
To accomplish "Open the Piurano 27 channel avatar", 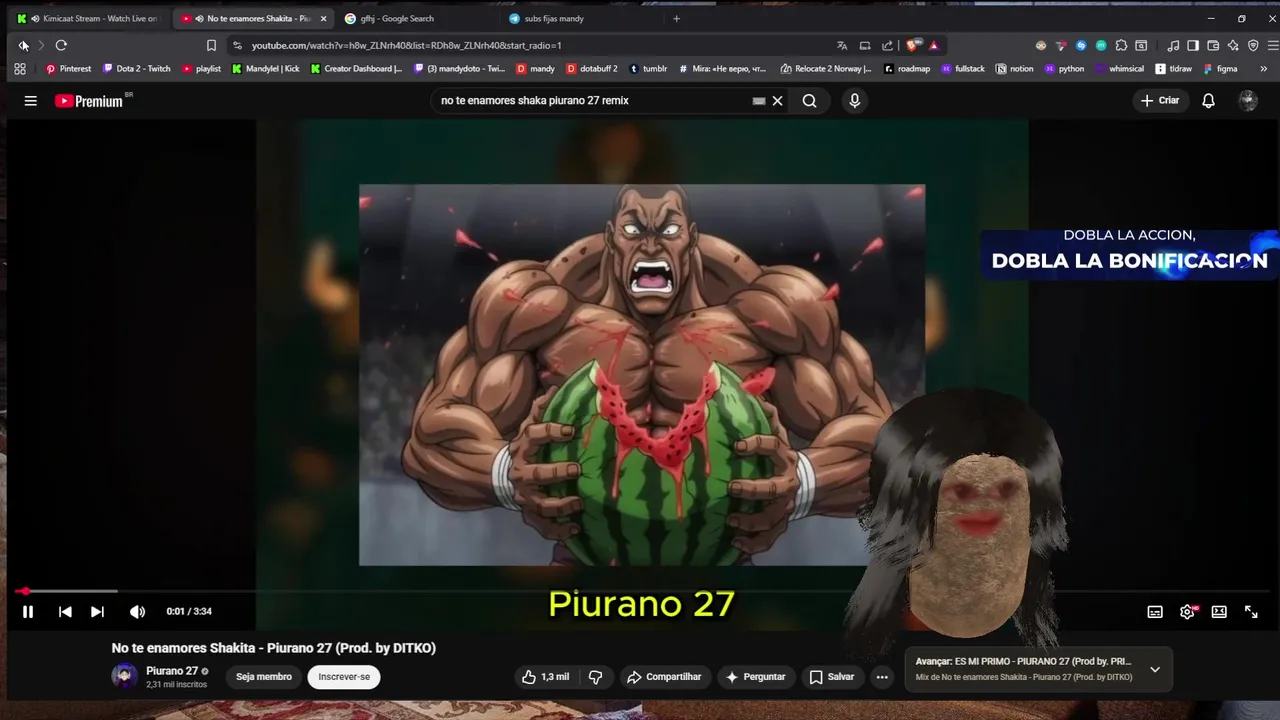I will pos(124,676).
